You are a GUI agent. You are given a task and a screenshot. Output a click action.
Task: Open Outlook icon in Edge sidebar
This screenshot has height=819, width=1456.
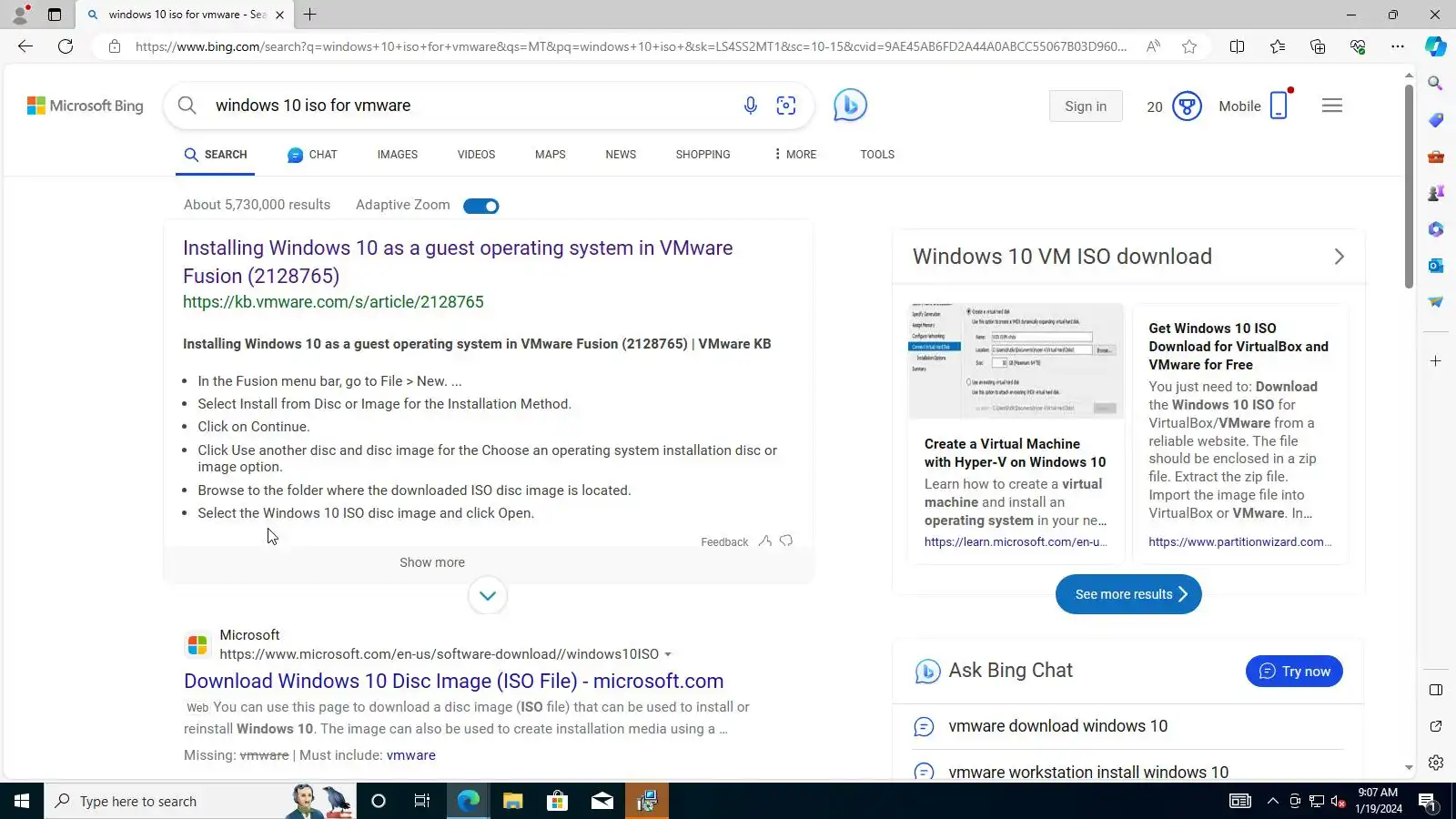click(x=1436, y=266)
